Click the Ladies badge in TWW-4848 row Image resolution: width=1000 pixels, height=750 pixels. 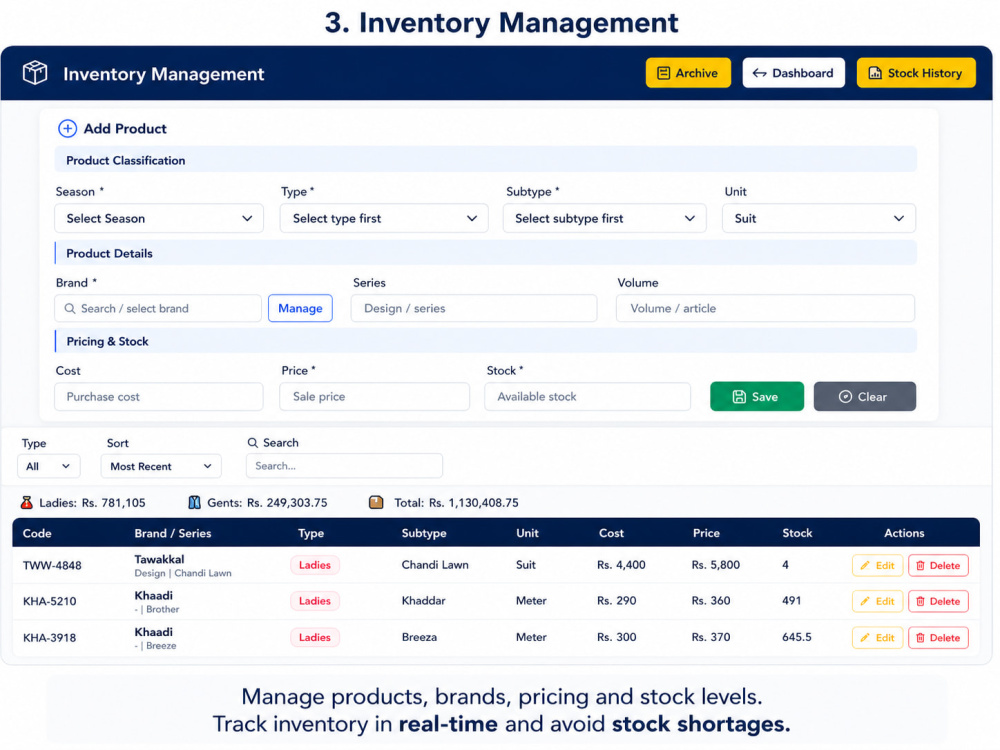point(315,565)
